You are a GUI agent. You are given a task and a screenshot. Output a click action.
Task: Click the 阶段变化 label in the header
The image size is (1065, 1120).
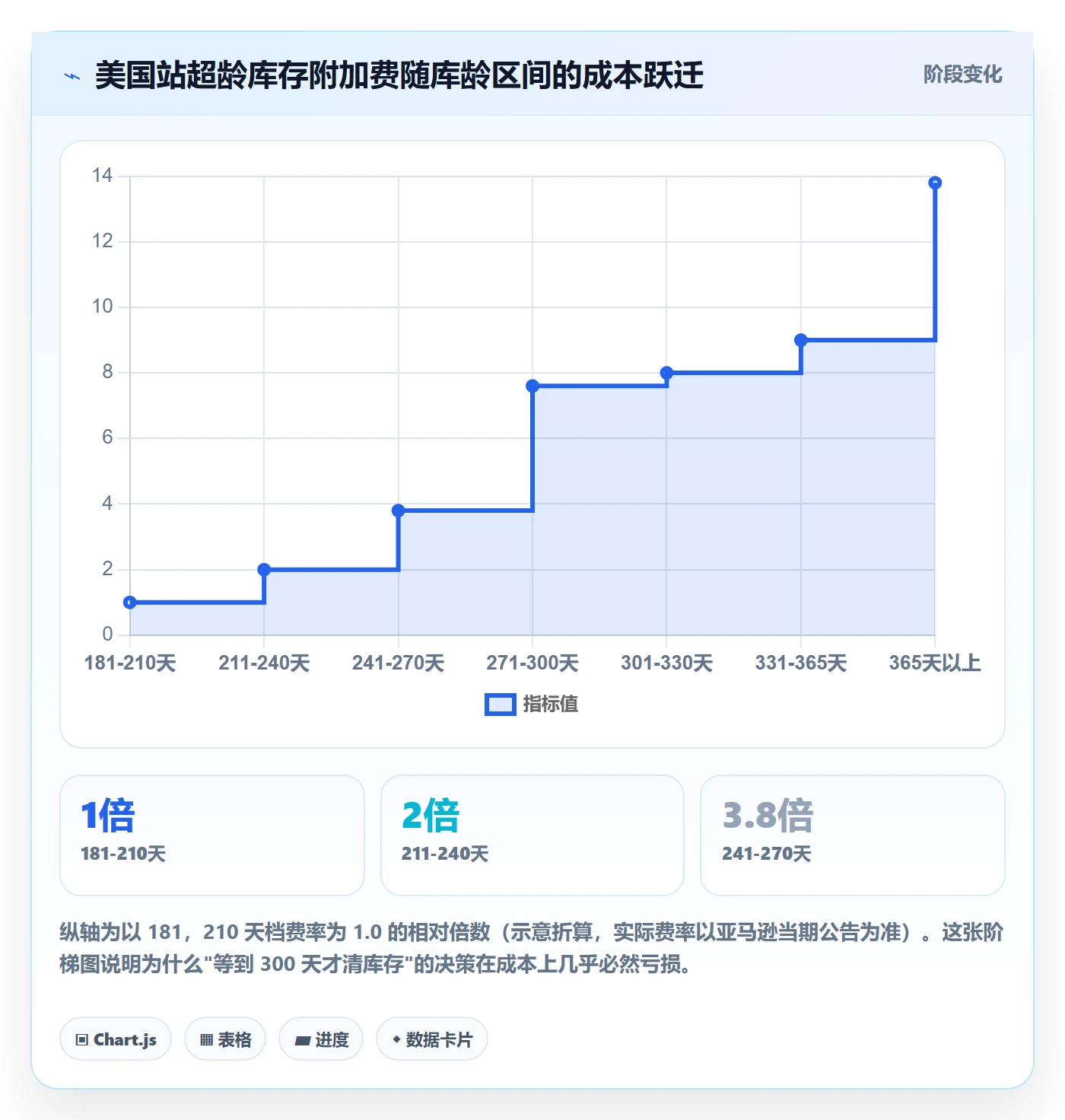pyautogui.click(x=962, y=75)
